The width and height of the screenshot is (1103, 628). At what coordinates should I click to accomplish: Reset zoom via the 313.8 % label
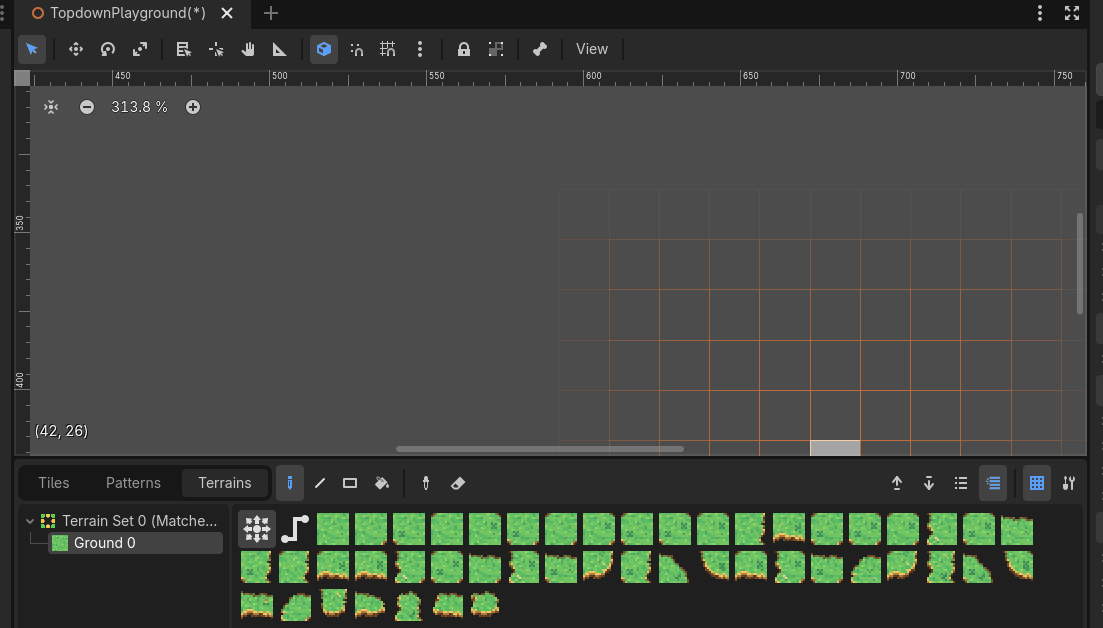coord(139,107)
